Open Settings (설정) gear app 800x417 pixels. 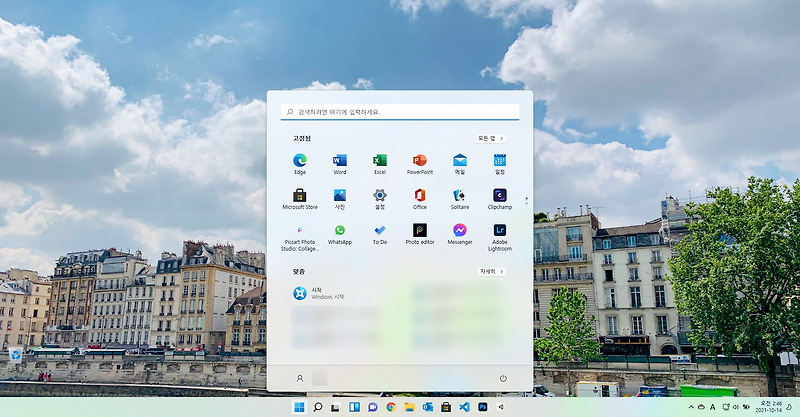coord(380,199)
